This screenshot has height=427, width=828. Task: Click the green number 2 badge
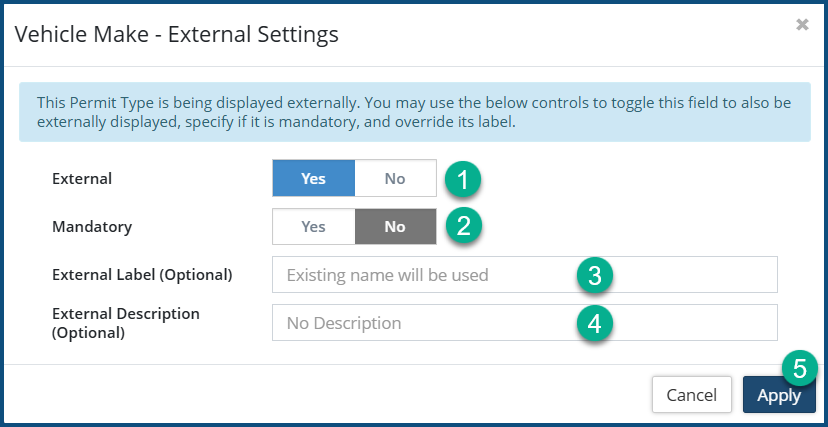click(462, 226)
